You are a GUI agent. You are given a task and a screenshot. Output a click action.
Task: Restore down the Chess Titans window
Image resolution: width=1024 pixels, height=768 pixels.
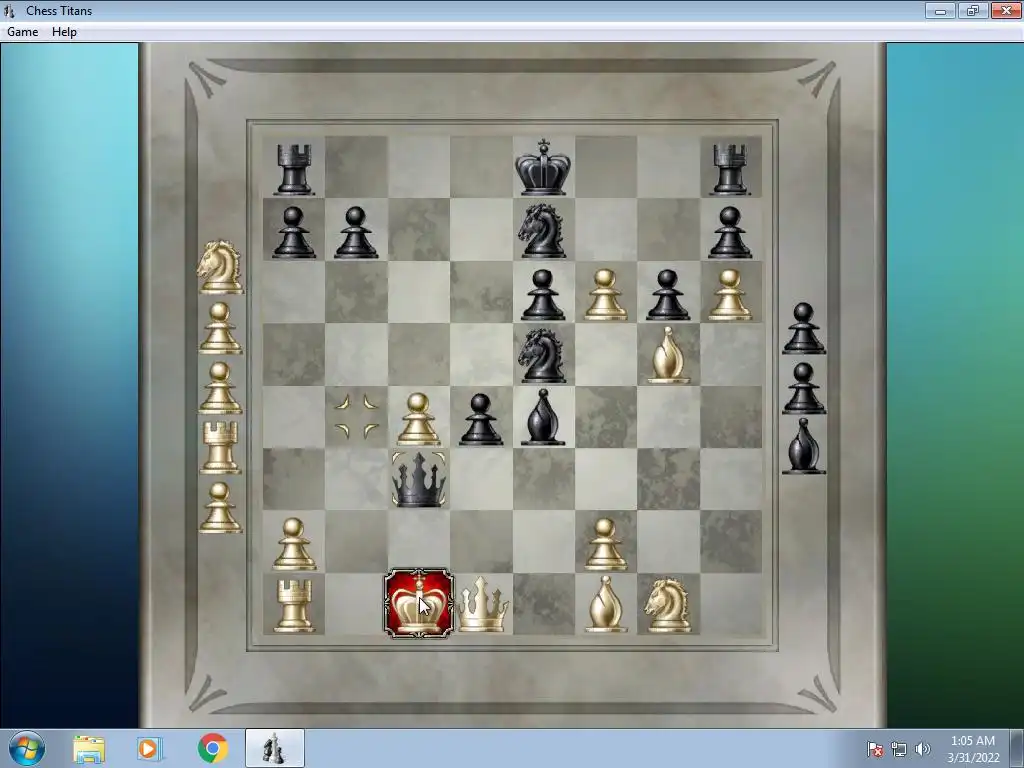pos(973,10)
